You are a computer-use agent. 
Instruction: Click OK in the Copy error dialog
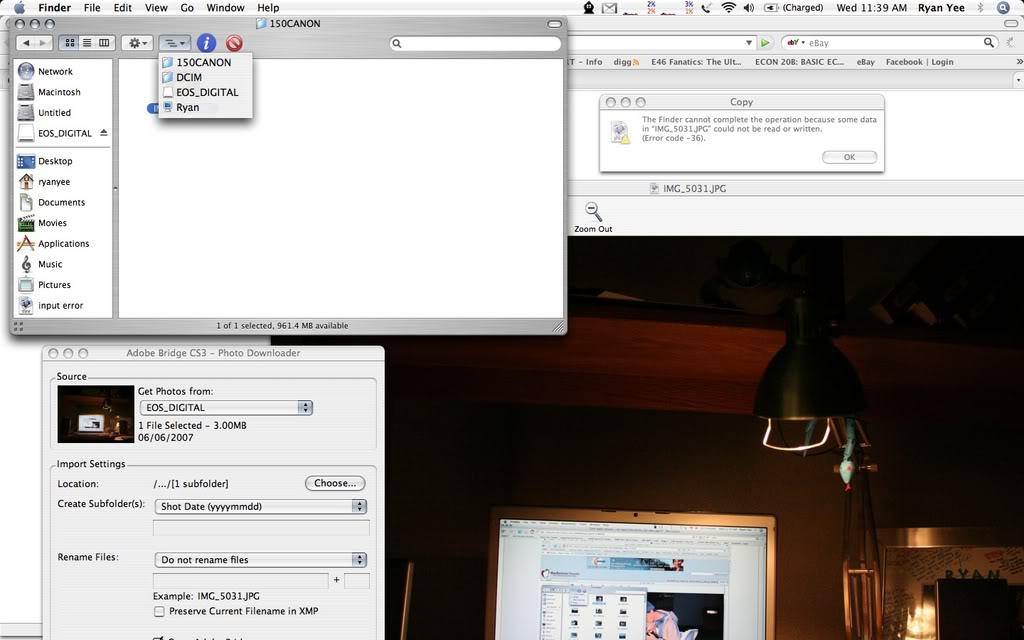pos(849,157)
